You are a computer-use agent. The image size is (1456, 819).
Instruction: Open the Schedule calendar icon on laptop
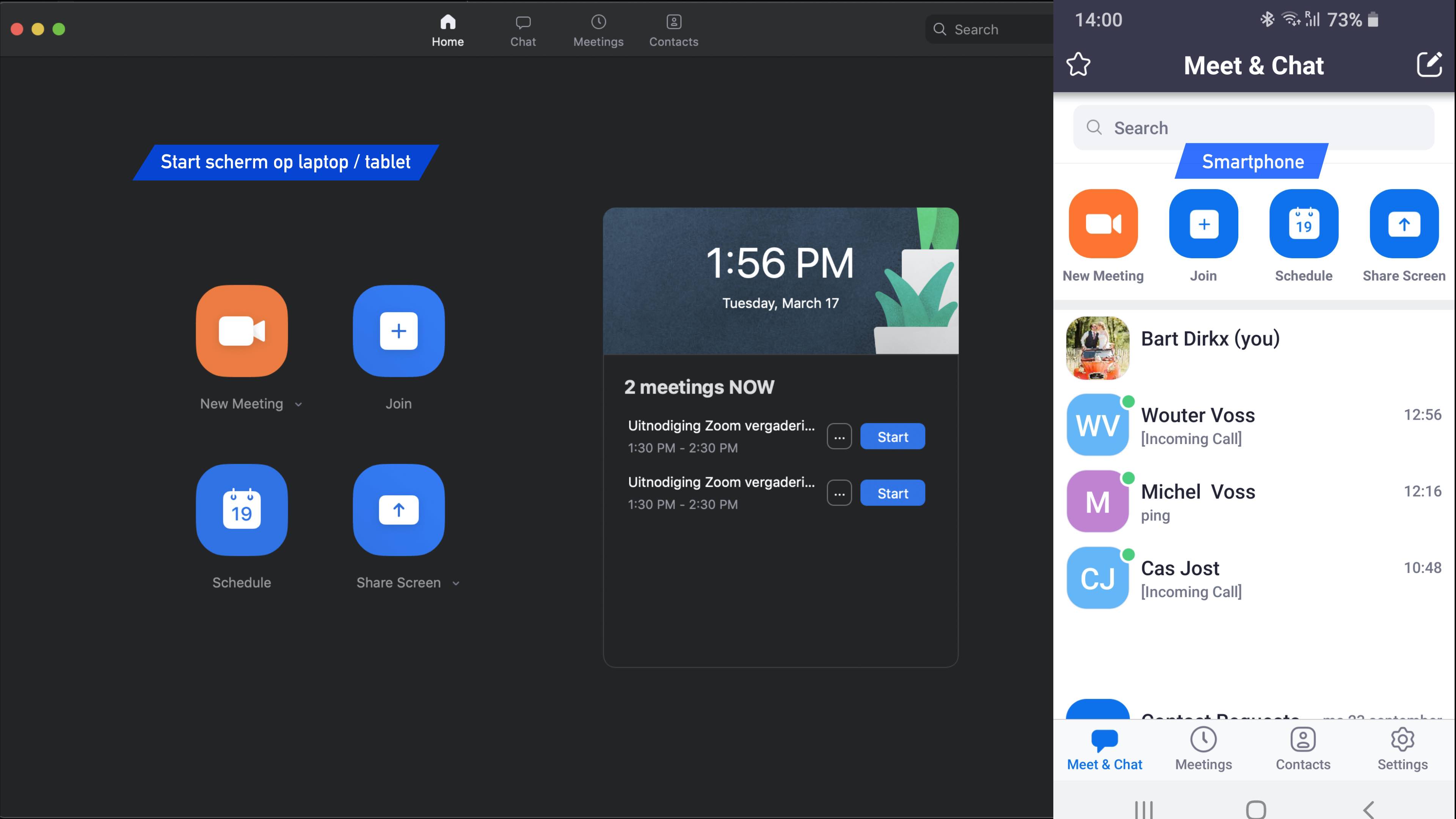[x=242, y=510]
